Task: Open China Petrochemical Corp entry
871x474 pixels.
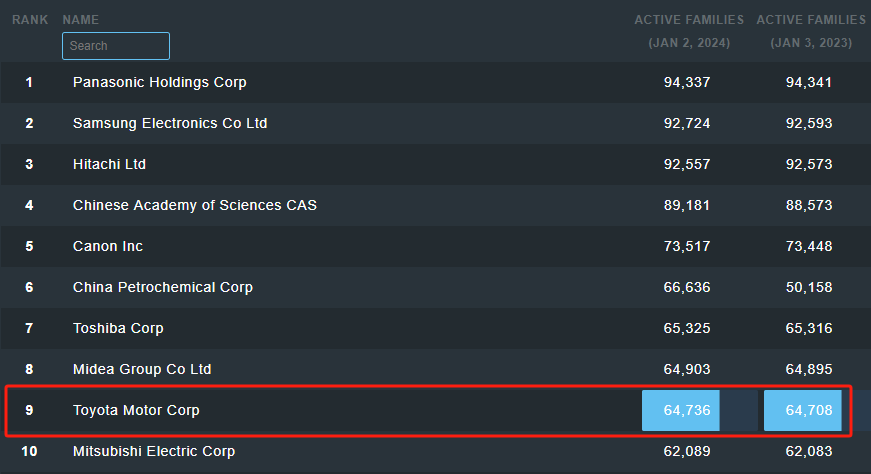Action: pos(163,287)
